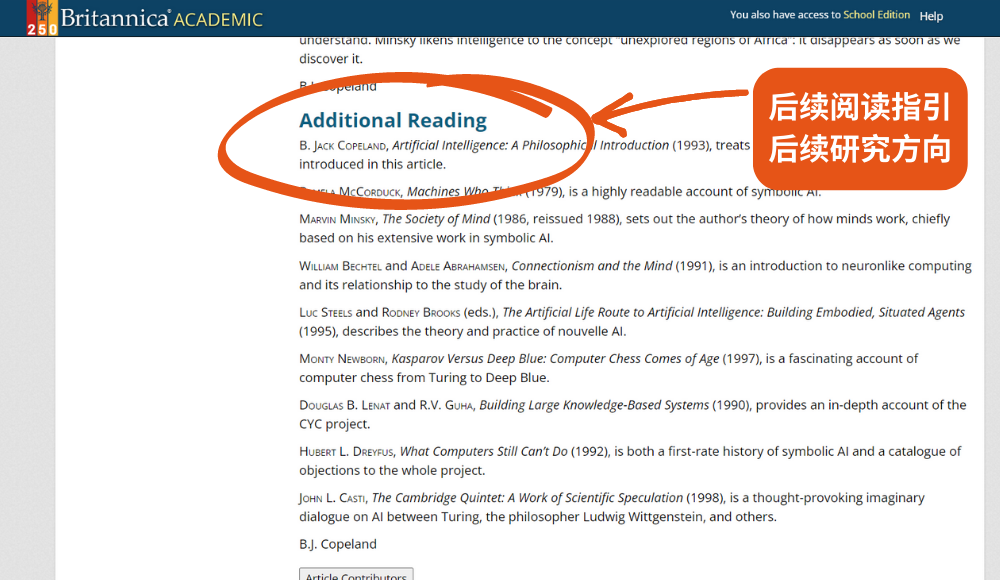Viewport: 1000px width, 580px height.
Task: Open the School Edition link
Action: point(876,15)
